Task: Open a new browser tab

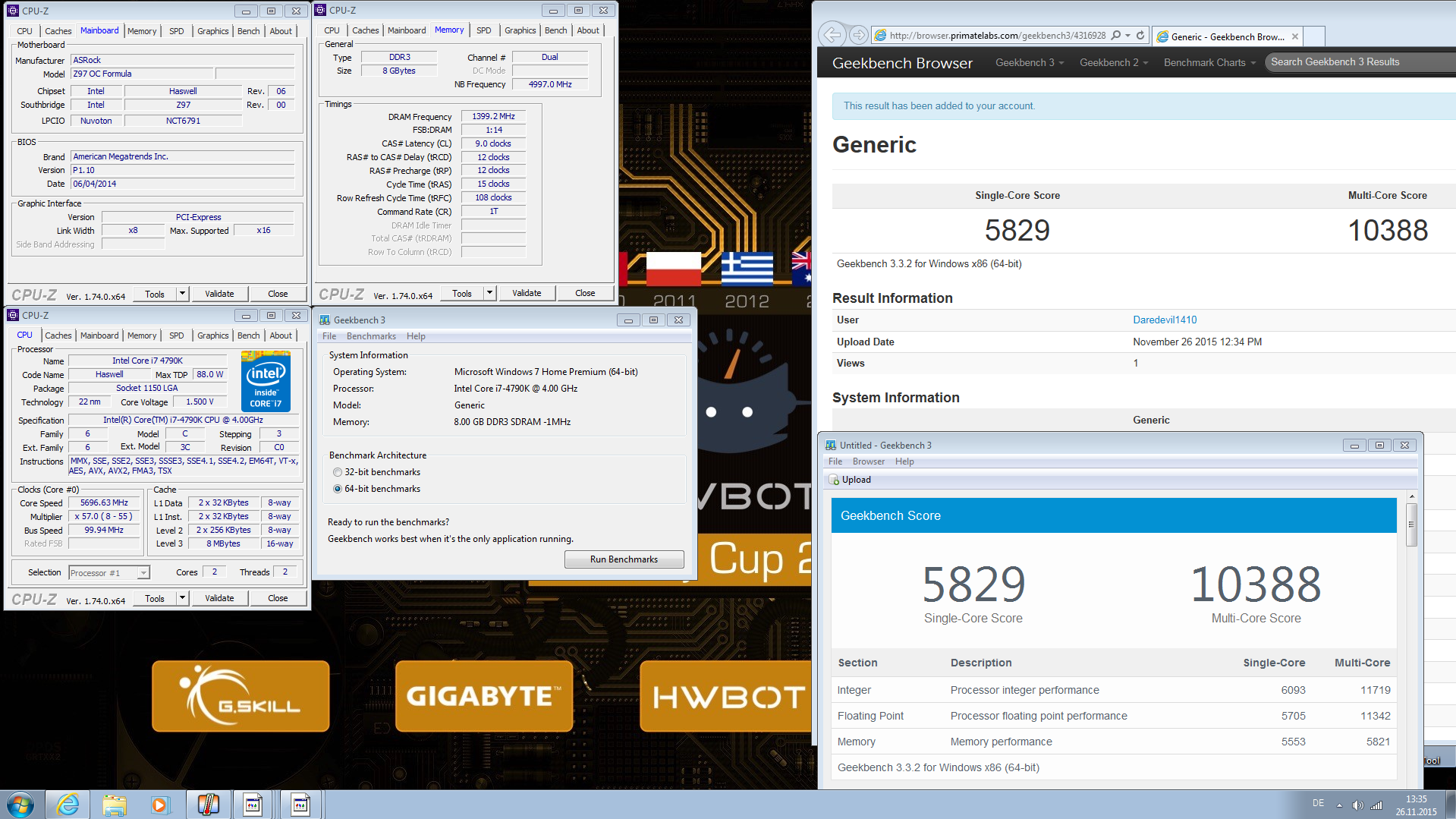Action: pos(1315,36)
